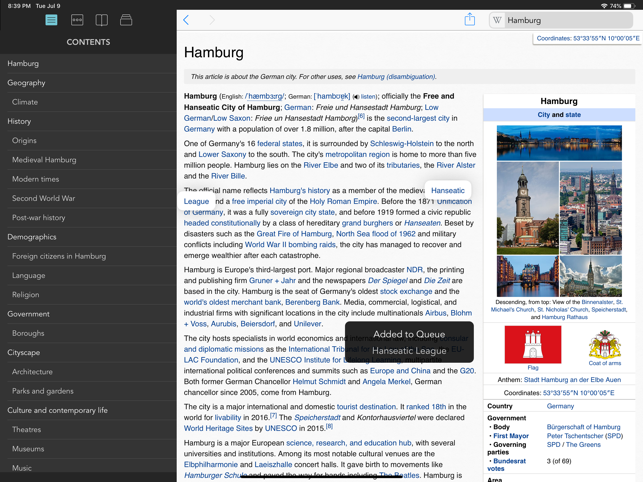Select Origins in the Contents list
The image size is (643, 482).
point(88,141)
